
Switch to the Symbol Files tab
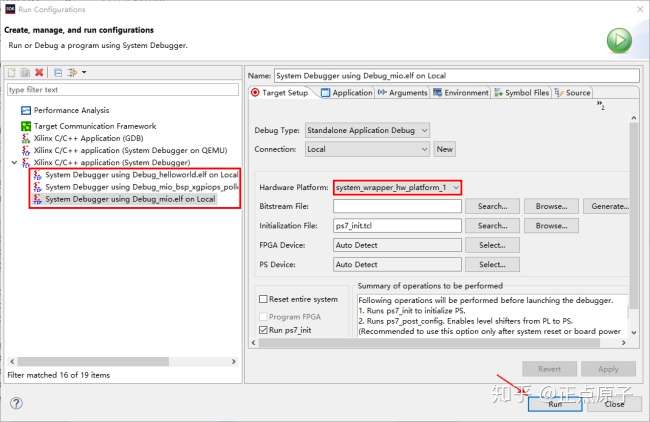pos(522,93)
